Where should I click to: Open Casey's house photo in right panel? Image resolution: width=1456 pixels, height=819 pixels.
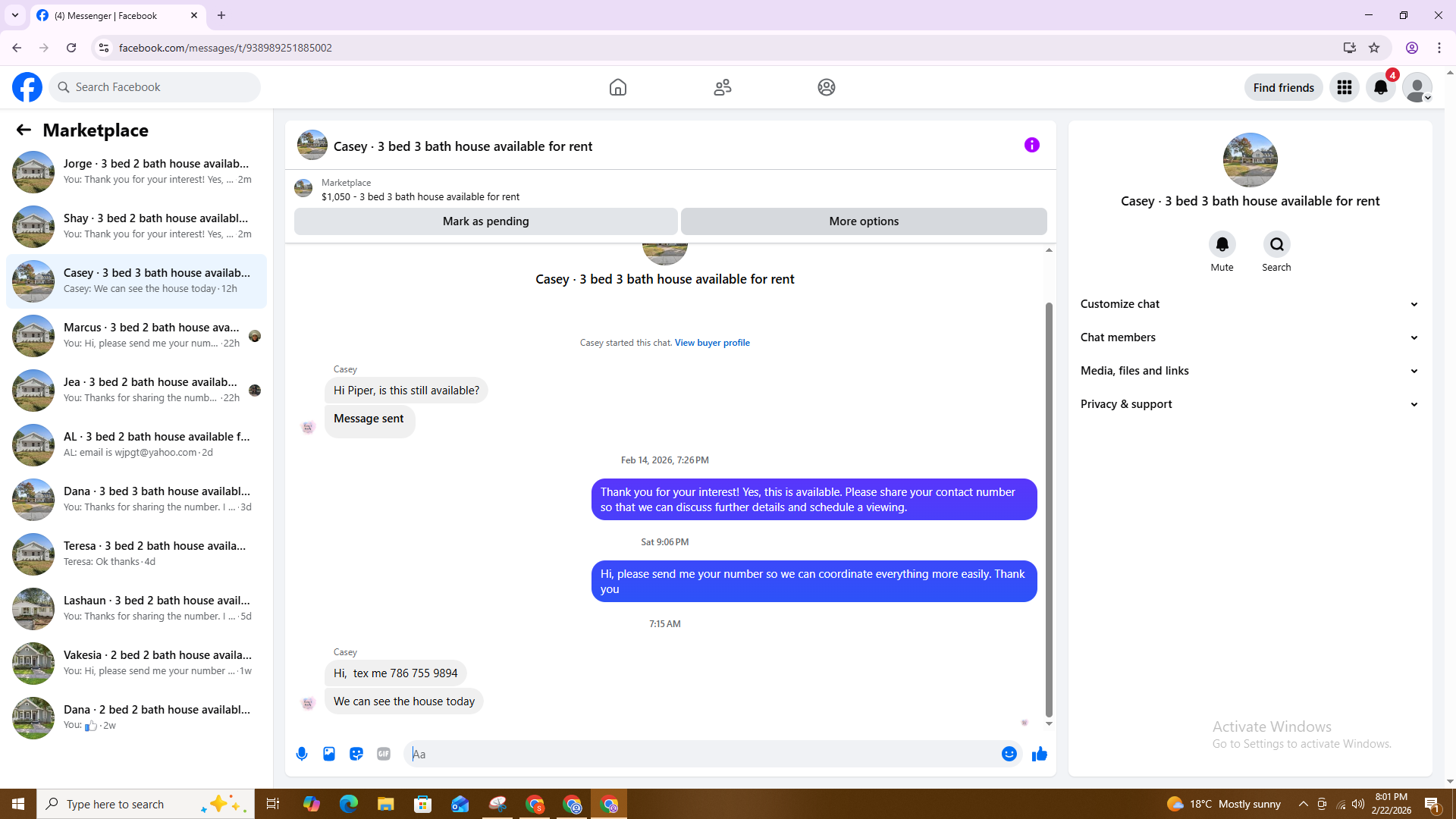(1250, 160)
